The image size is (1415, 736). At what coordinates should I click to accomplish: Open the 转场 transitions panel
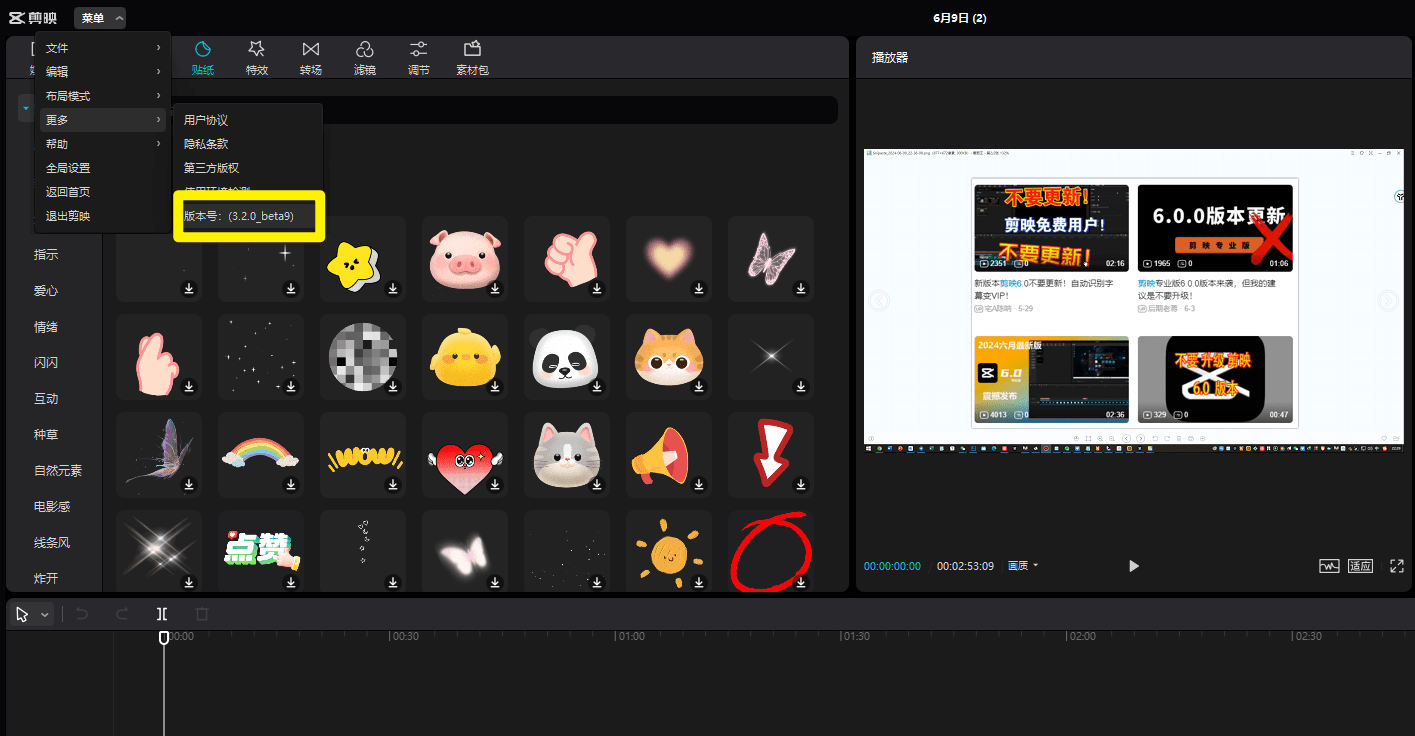click(x=311, y=58)
